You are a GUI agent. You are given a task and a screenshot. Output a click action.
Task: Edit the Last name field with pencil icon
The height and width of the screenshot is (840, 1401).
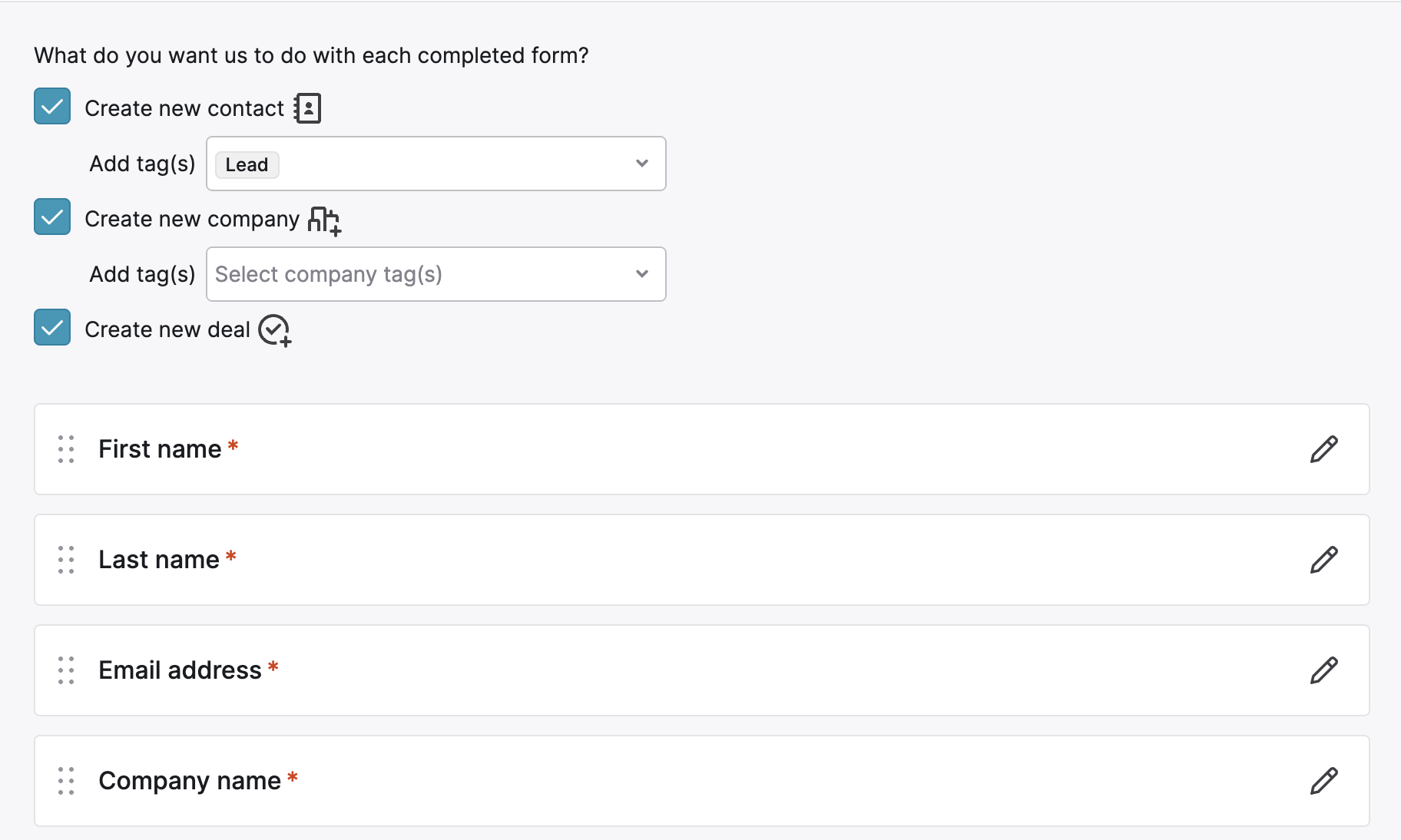point(1323,560)
